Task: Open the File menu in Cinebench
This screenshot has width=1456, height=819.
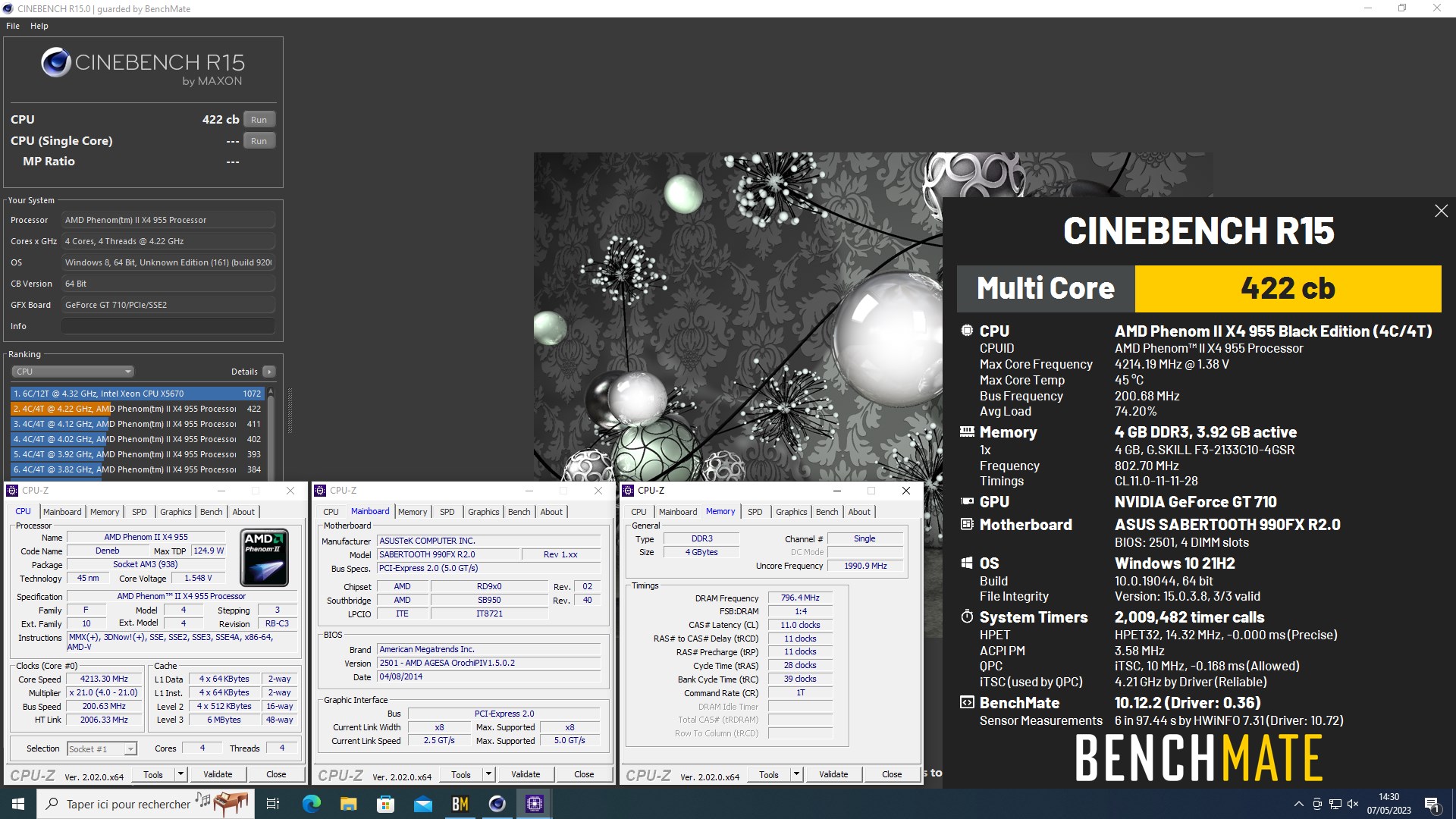Action: tap(13, 26)
